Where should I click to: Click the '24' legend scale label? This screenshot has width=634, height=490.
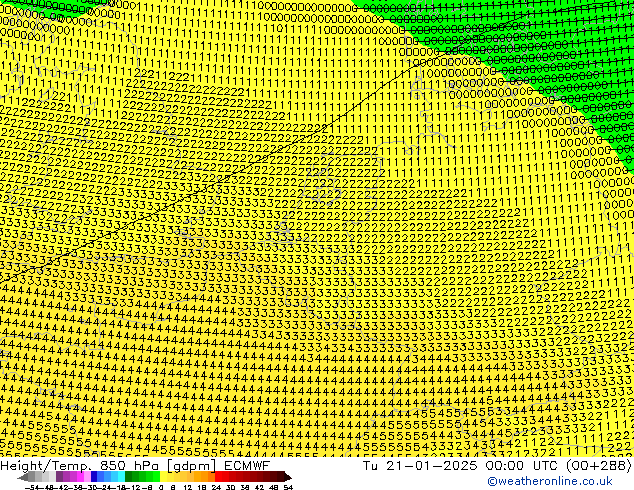(216, 487)
